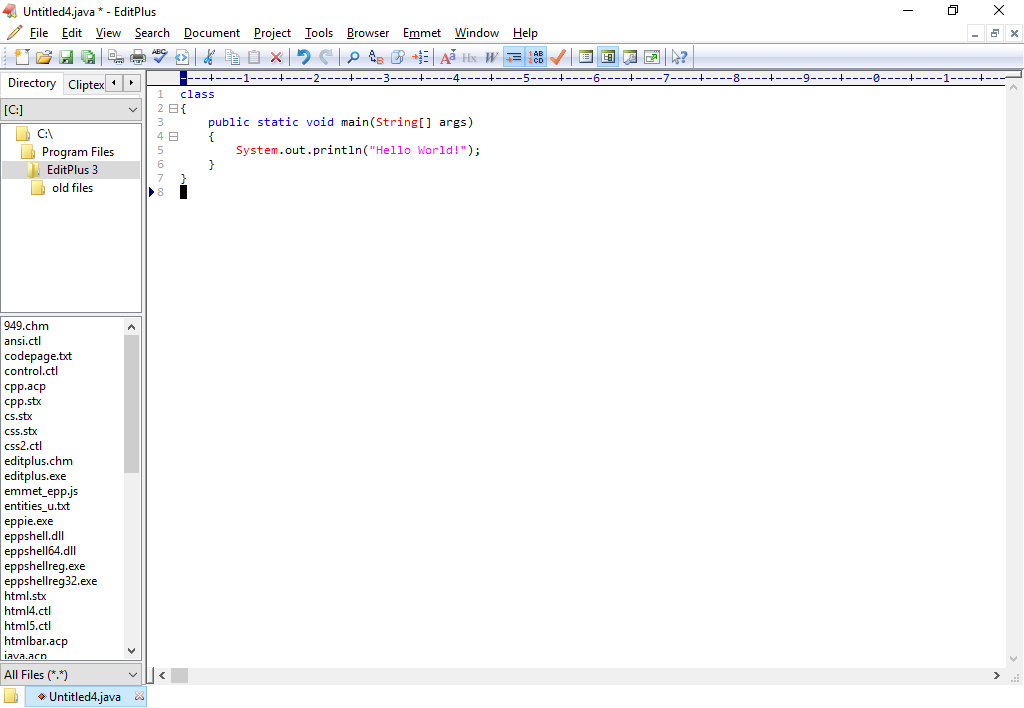
Task: Create a new document with the New icon
Action: [20, 57]
